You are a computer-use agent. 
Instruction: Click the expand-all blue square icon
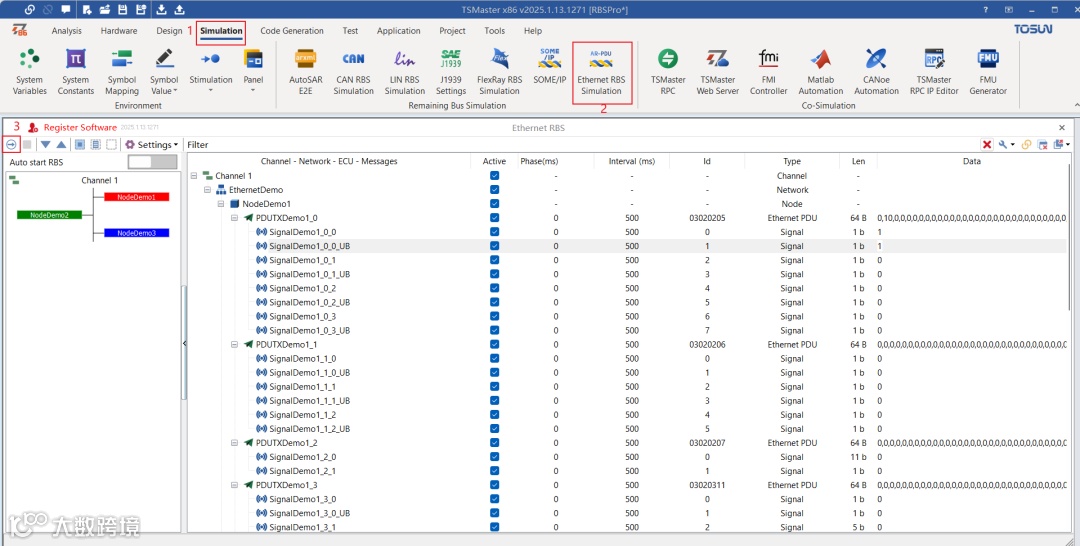coord(80,145)
